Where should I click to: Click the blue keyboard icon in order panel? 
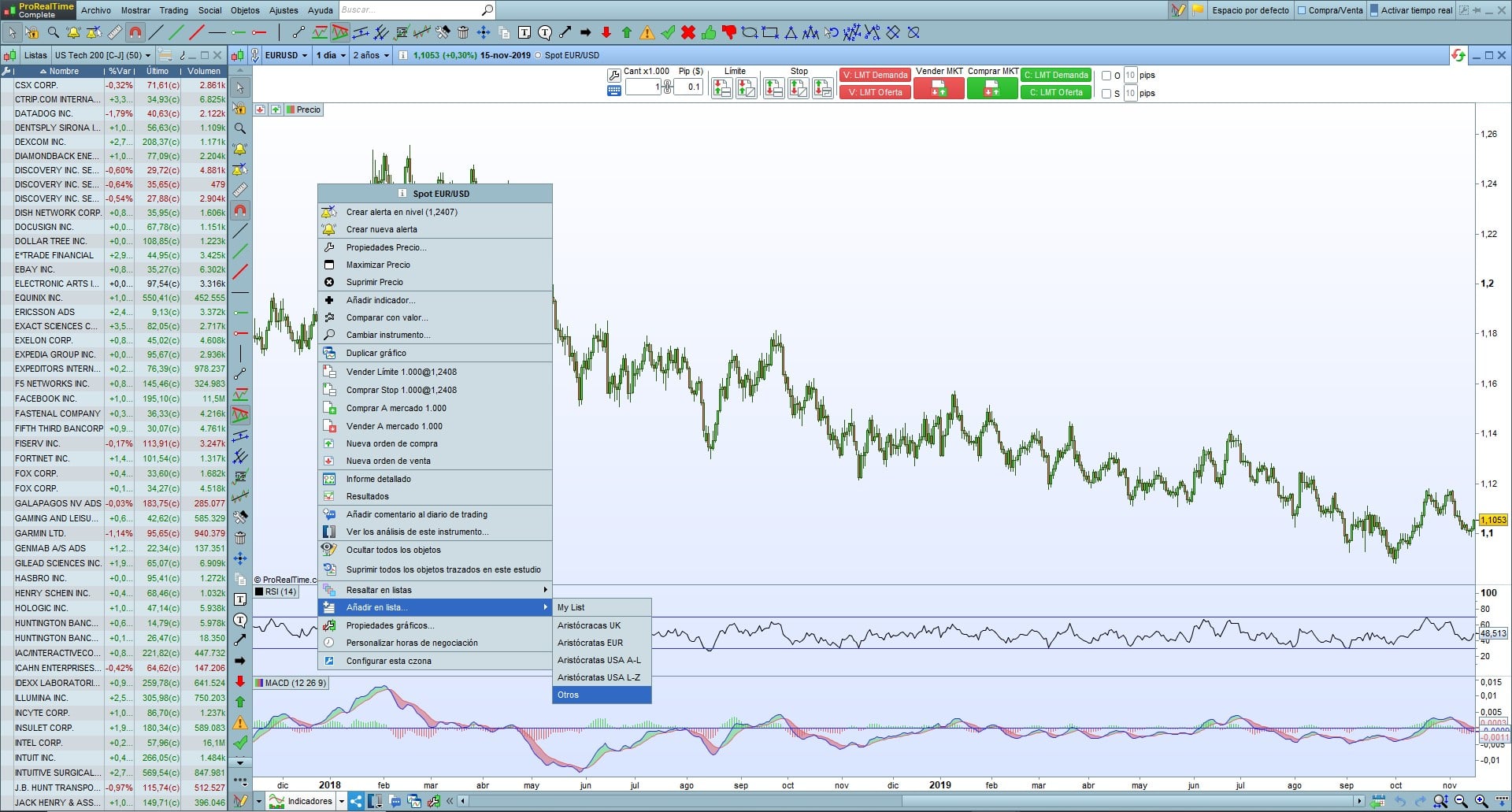(x=614, y=91)
